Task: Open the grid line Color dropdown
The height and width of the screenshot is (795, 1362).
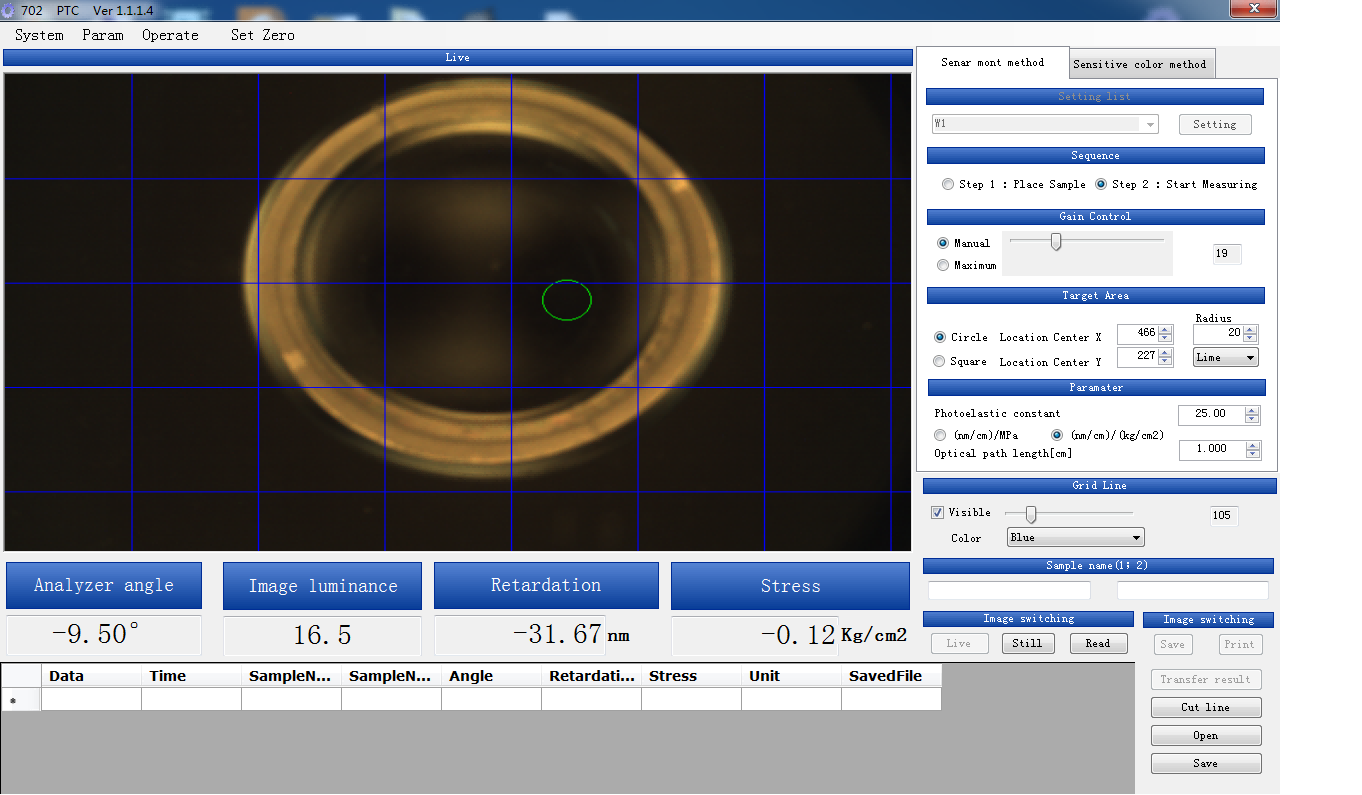Action: (x=1075, y=538)
